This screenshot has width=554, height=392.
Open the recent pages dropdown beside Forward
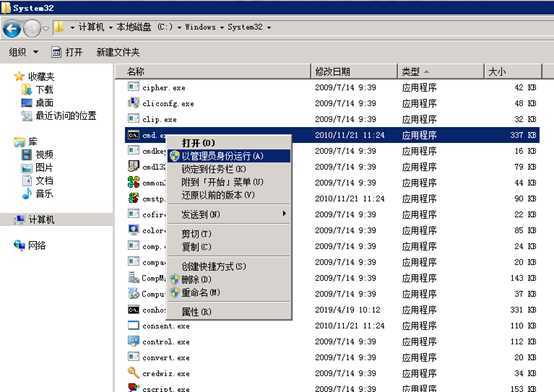(x=45, y=28)
